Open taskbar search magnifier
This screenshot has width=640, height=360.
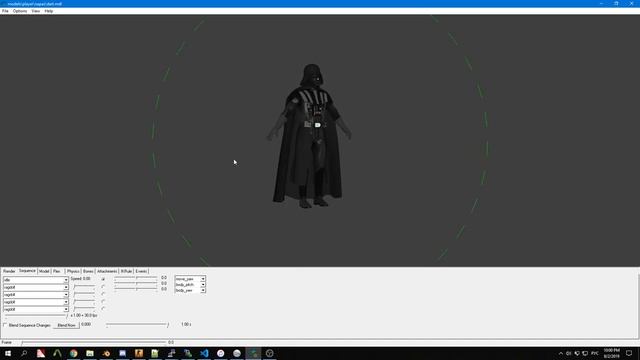[x=24, y=353]
